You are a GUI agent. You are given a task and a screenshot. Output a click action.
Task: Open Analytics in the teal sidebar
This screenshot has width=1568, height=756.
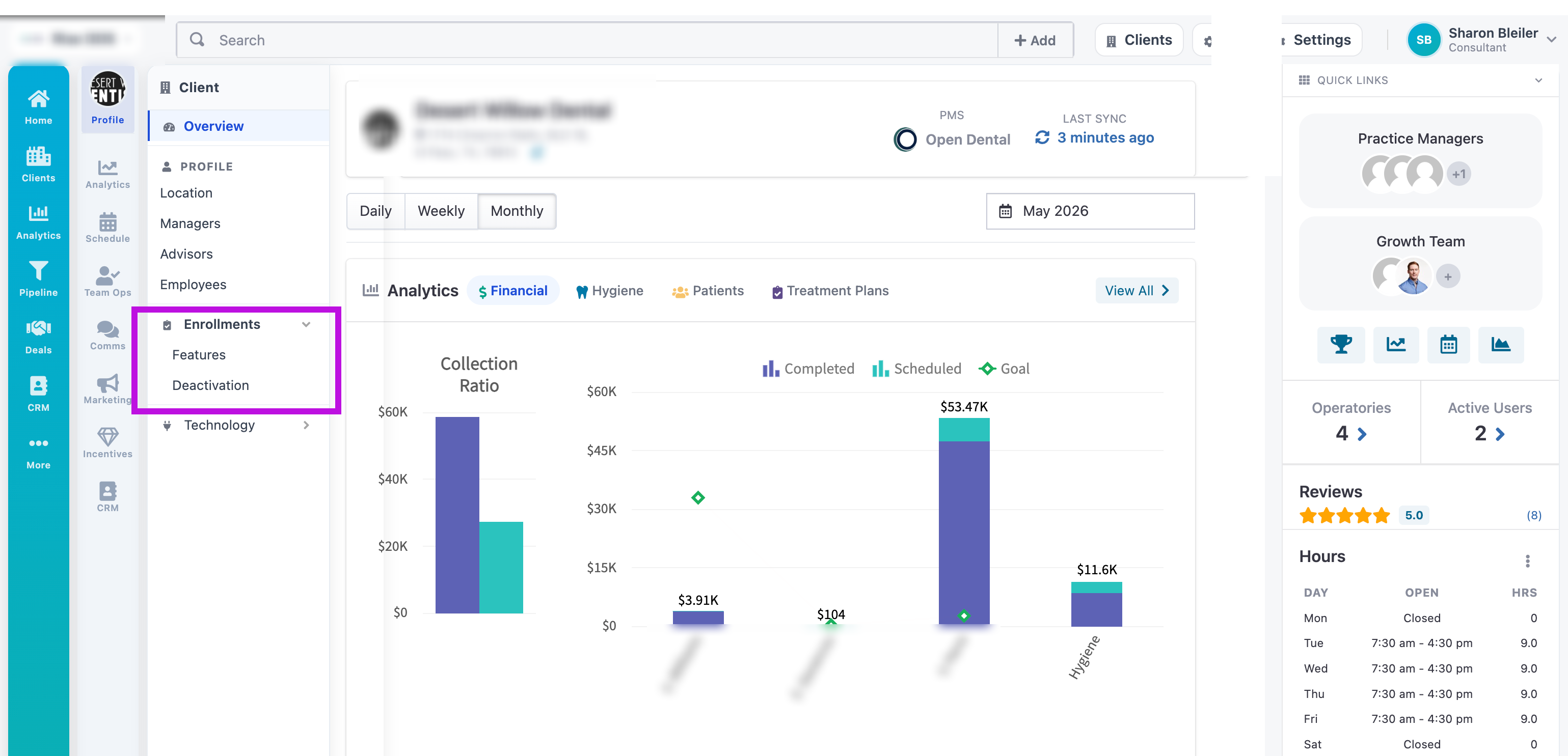click(x=38, y=222)
